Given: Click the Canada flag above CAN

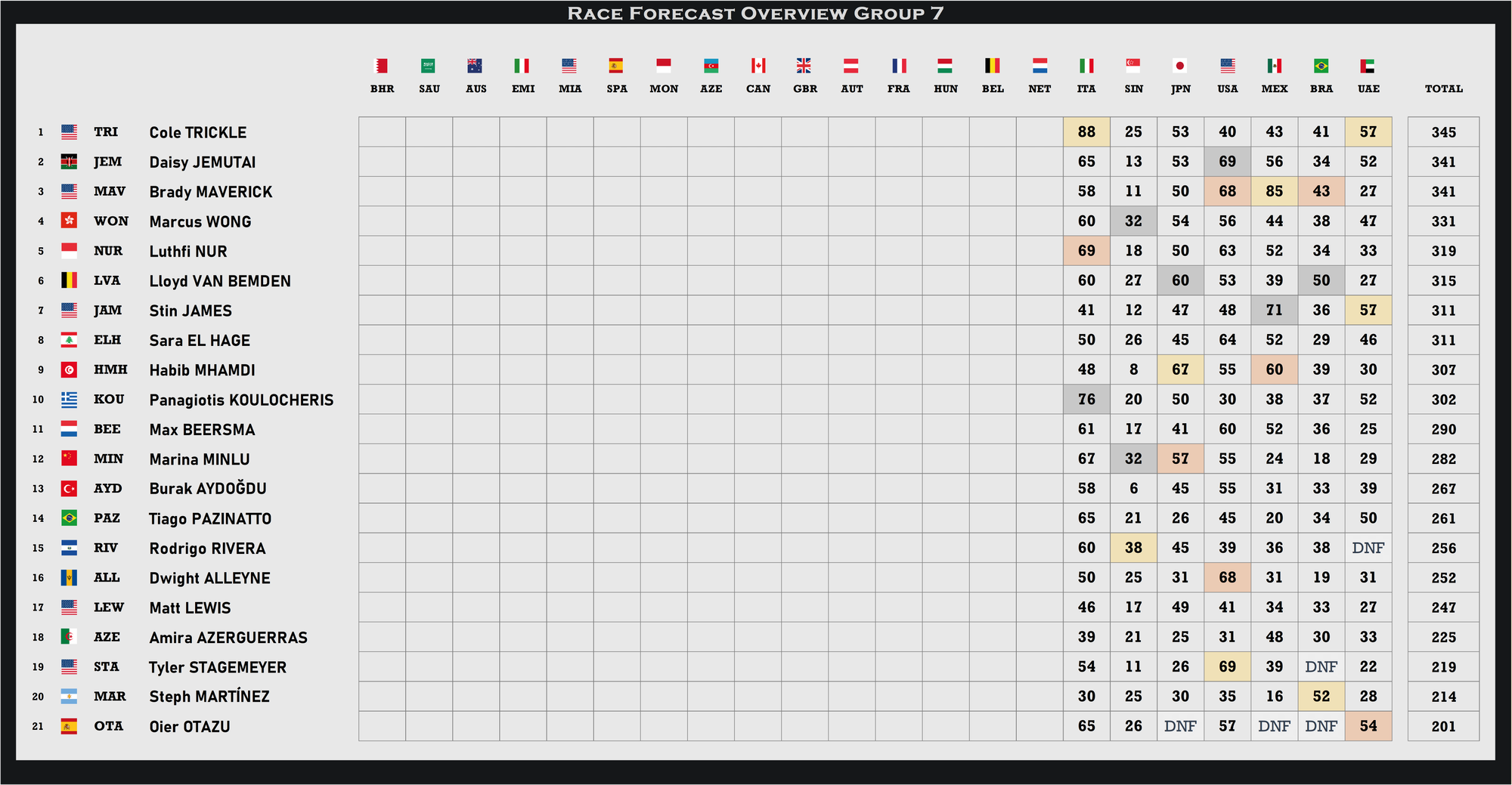Looking at the screenshot, I should pos(758,66).
